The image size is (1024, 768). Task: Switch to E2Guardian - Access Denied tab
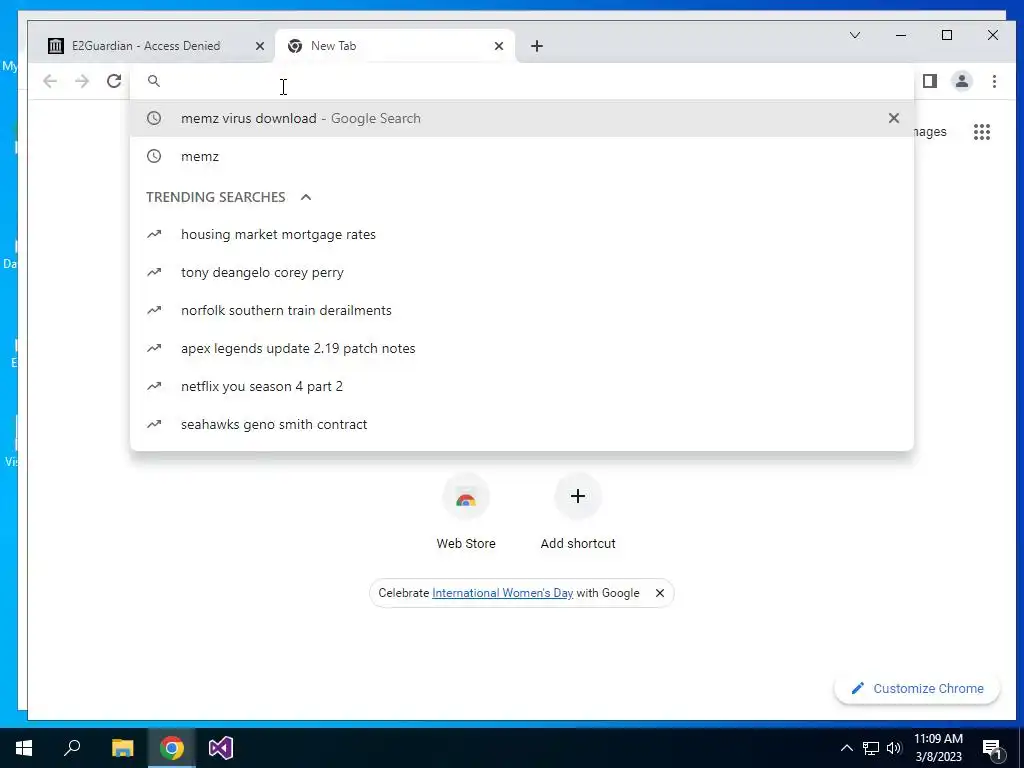(155, 46)
